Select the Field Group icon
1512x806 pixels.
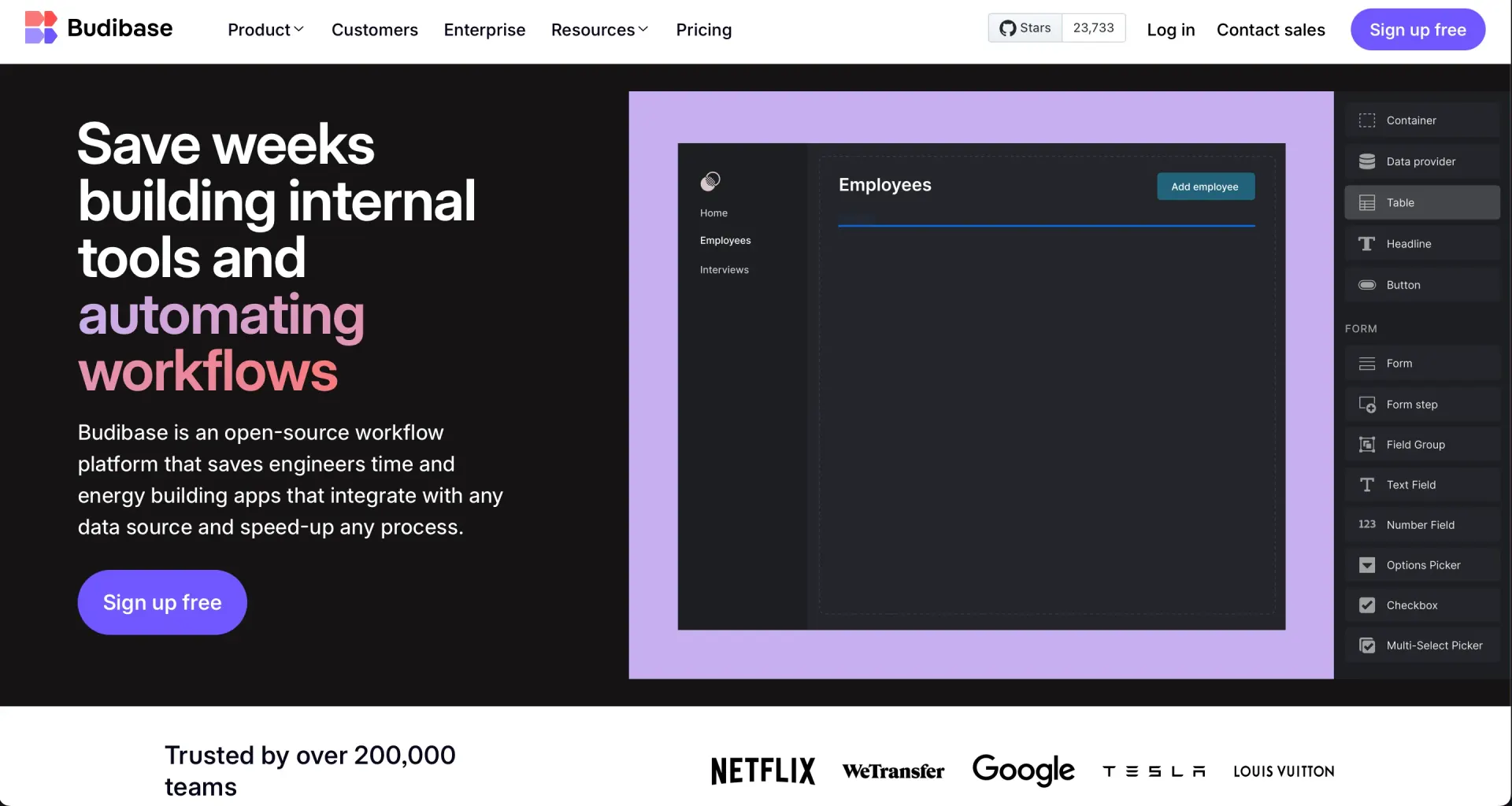click(x=1367, y=445)
